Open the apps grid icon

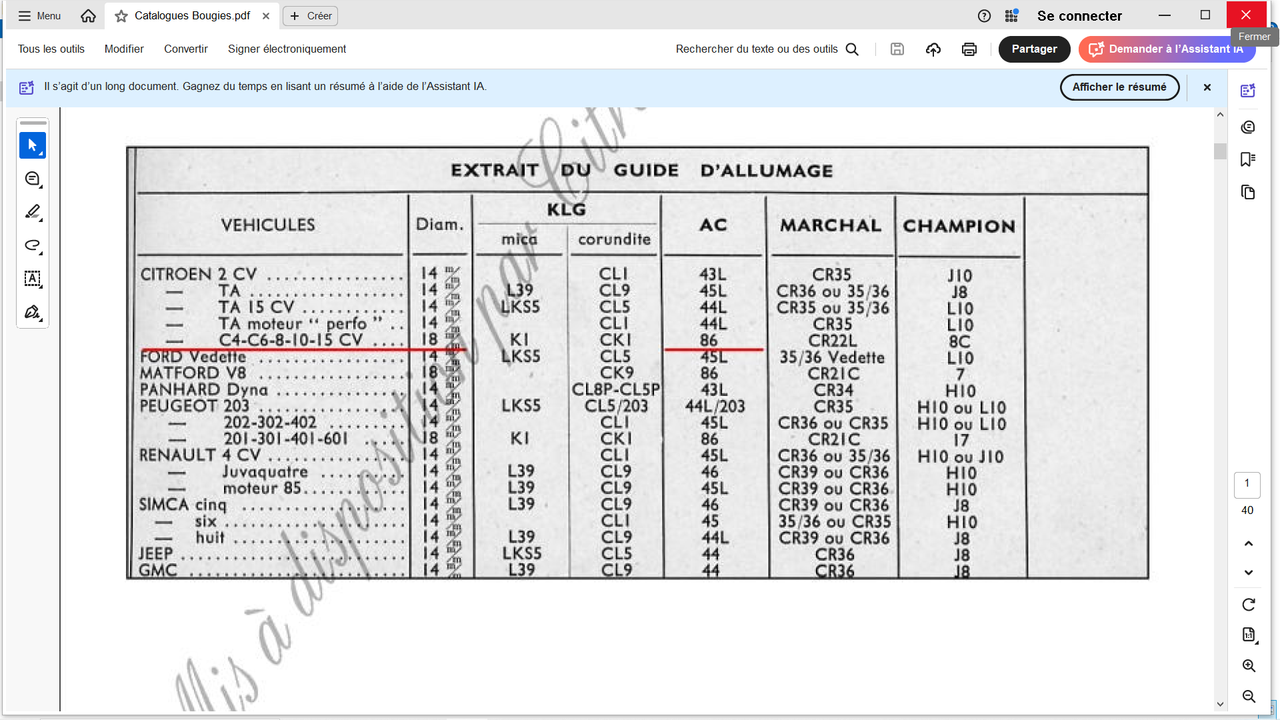[x=1012, y=16]
